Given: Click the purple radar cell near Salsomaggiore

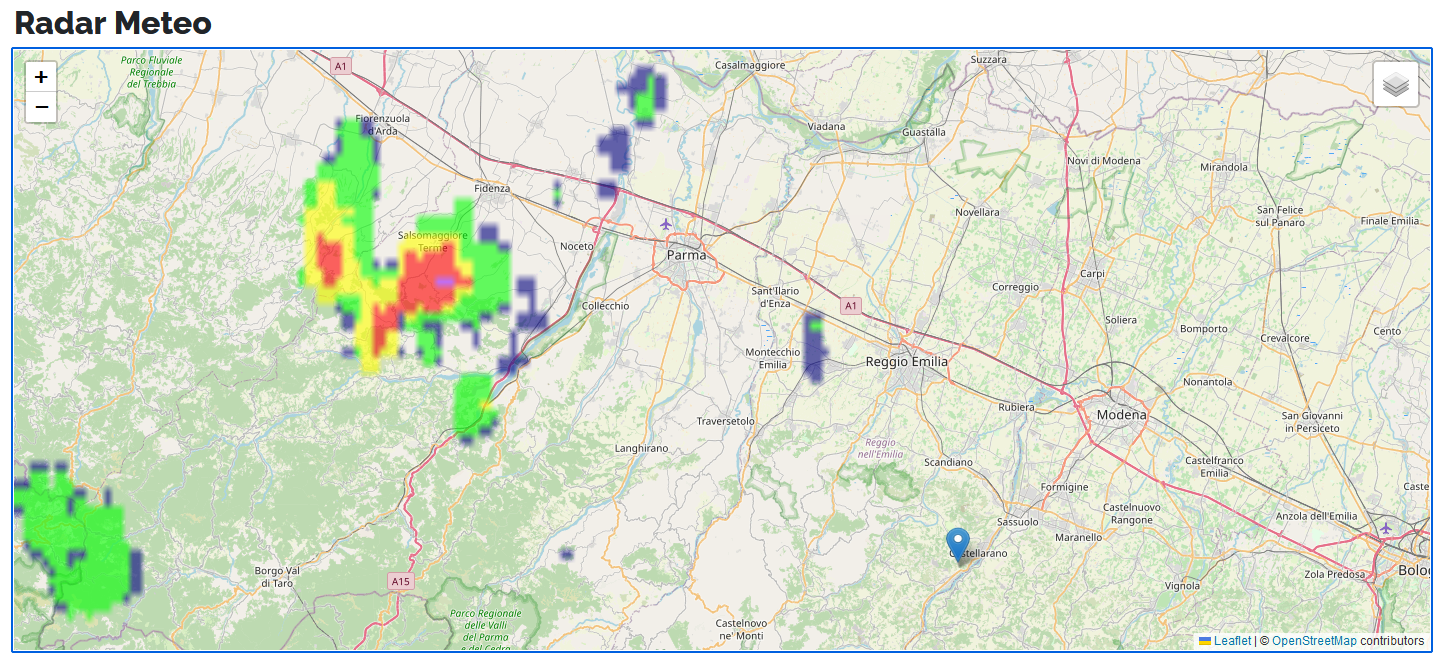Looking at the screenshot, I should (443, 282).
